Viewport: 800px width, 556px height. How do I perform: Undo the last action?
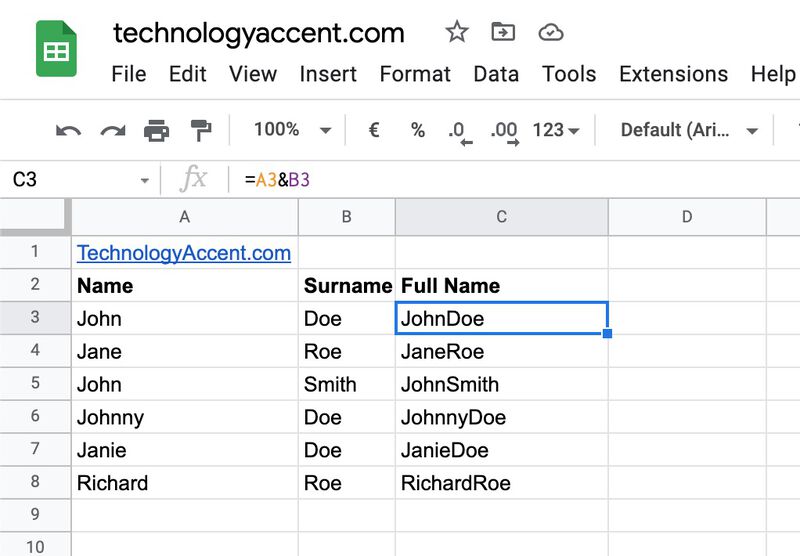point(68,131)
